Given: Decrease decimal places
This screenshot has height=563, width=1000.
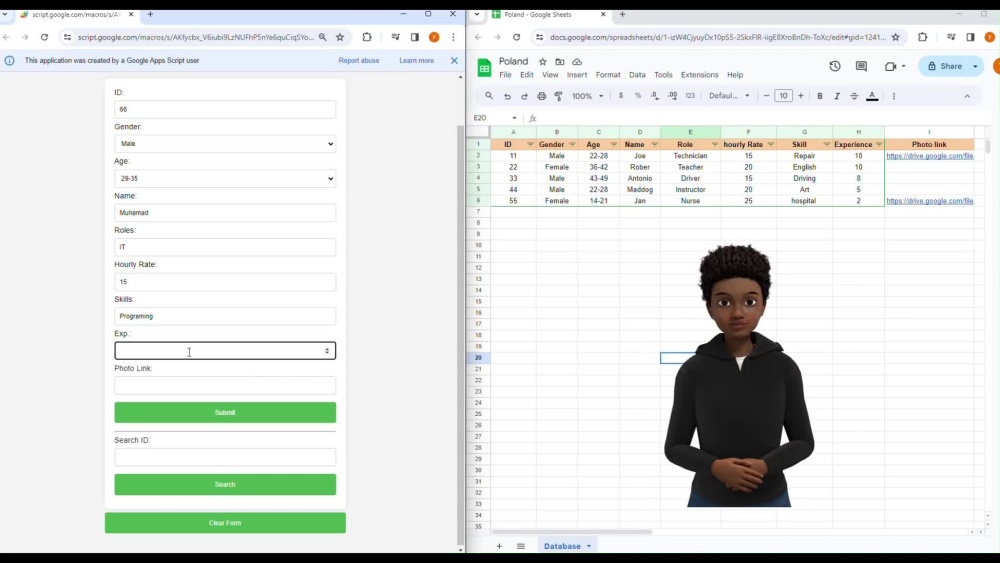Looking at the screenshot, I should (x=655, y=96).
